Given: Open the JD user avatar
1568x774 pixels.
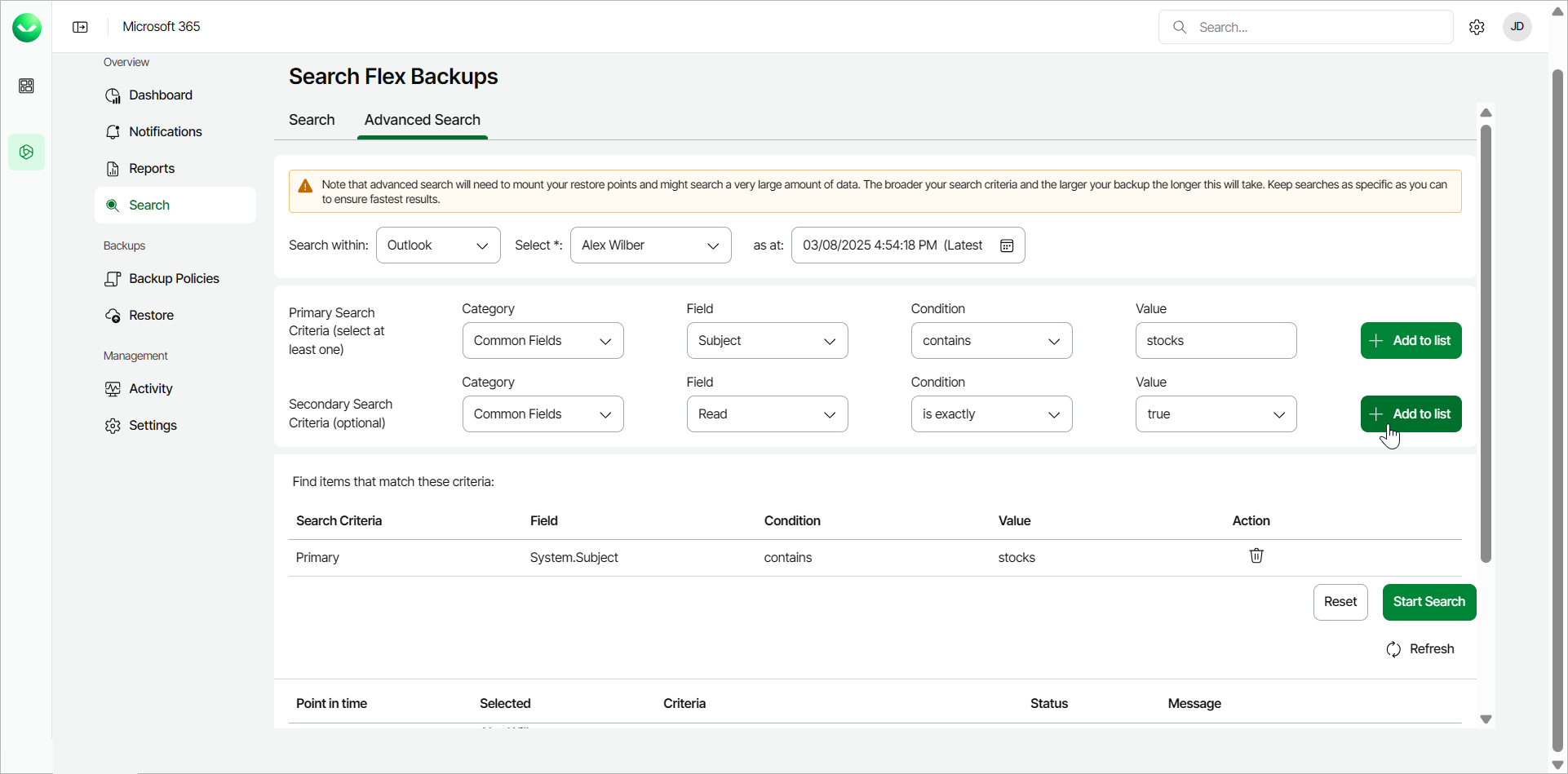Looking at the screenshot, I should click(x=1517, y=27).
